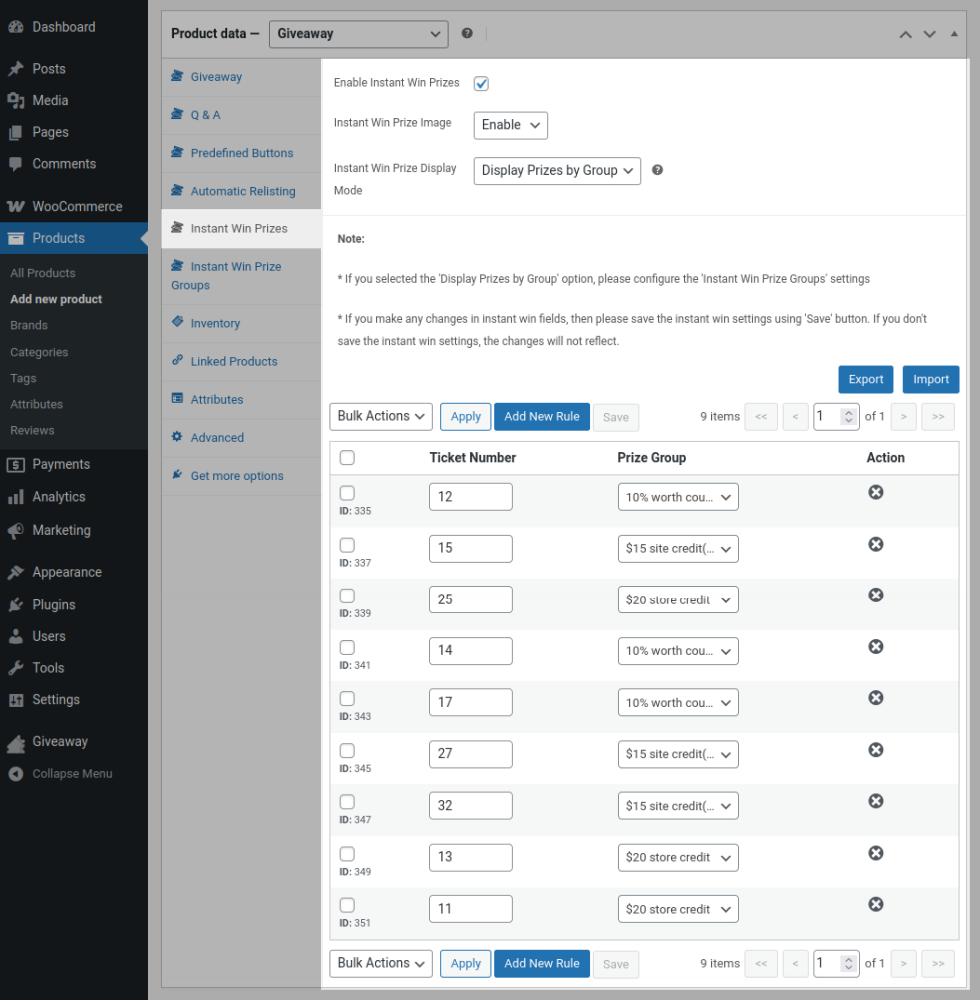Open the product type Giveaway dropdown
Screen dimensions: 980x1000
(x=358, y=34)
